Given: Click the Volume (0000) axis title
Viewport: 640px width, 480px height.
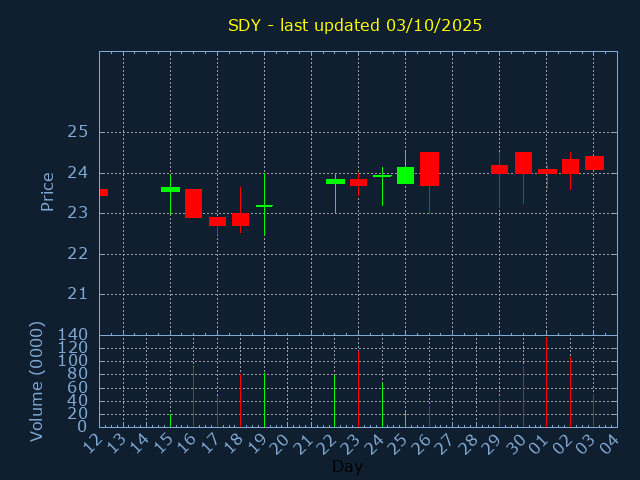Looking at the screenshot, I should point(37,381).
